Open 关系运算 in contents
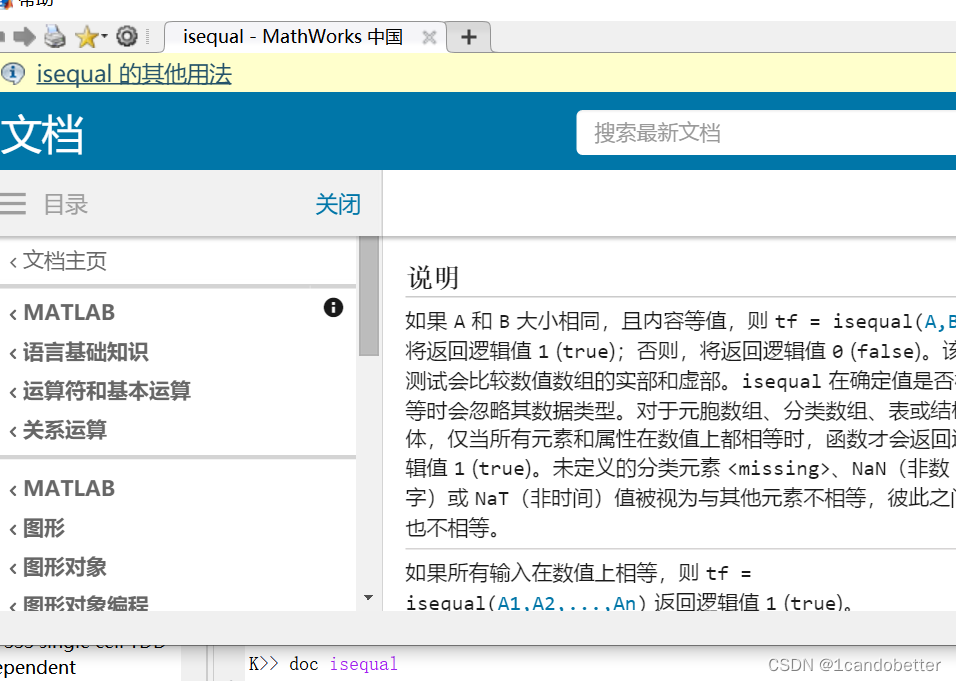 point(64,430)
